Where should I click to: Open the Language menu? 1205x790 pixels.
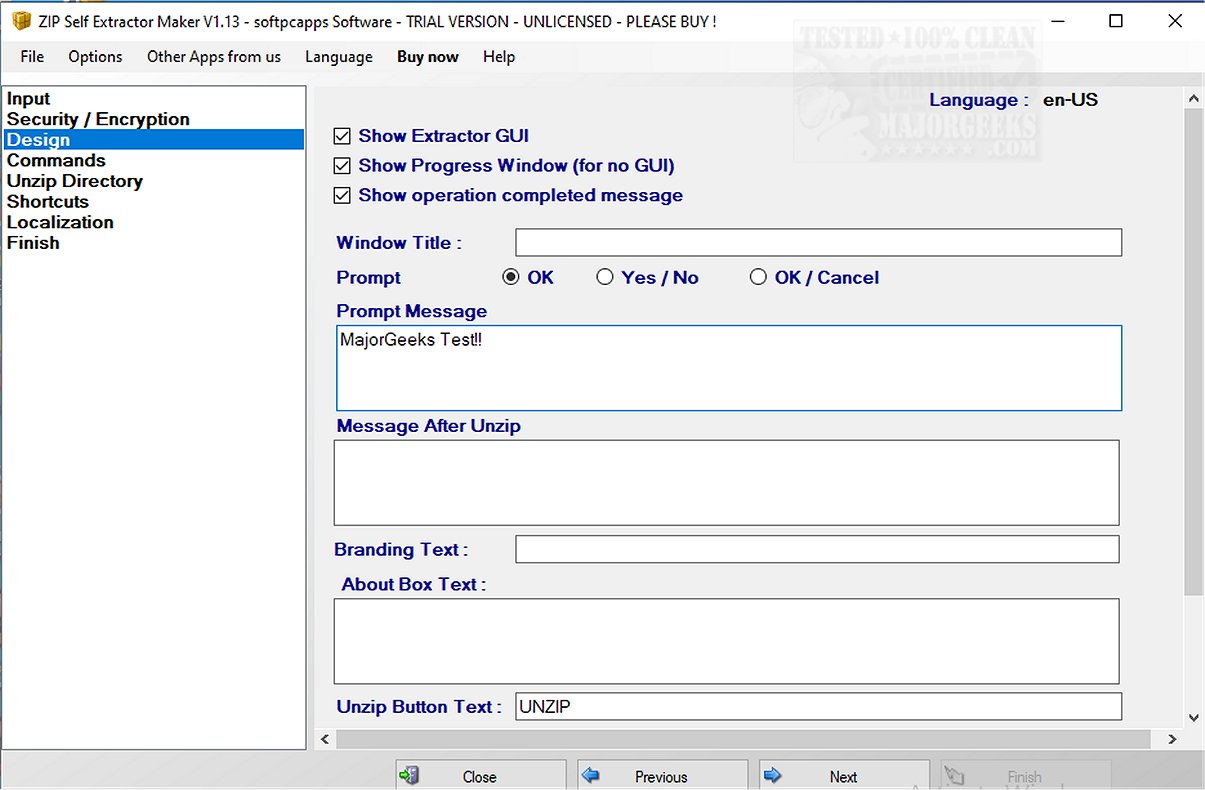point(339,57)
